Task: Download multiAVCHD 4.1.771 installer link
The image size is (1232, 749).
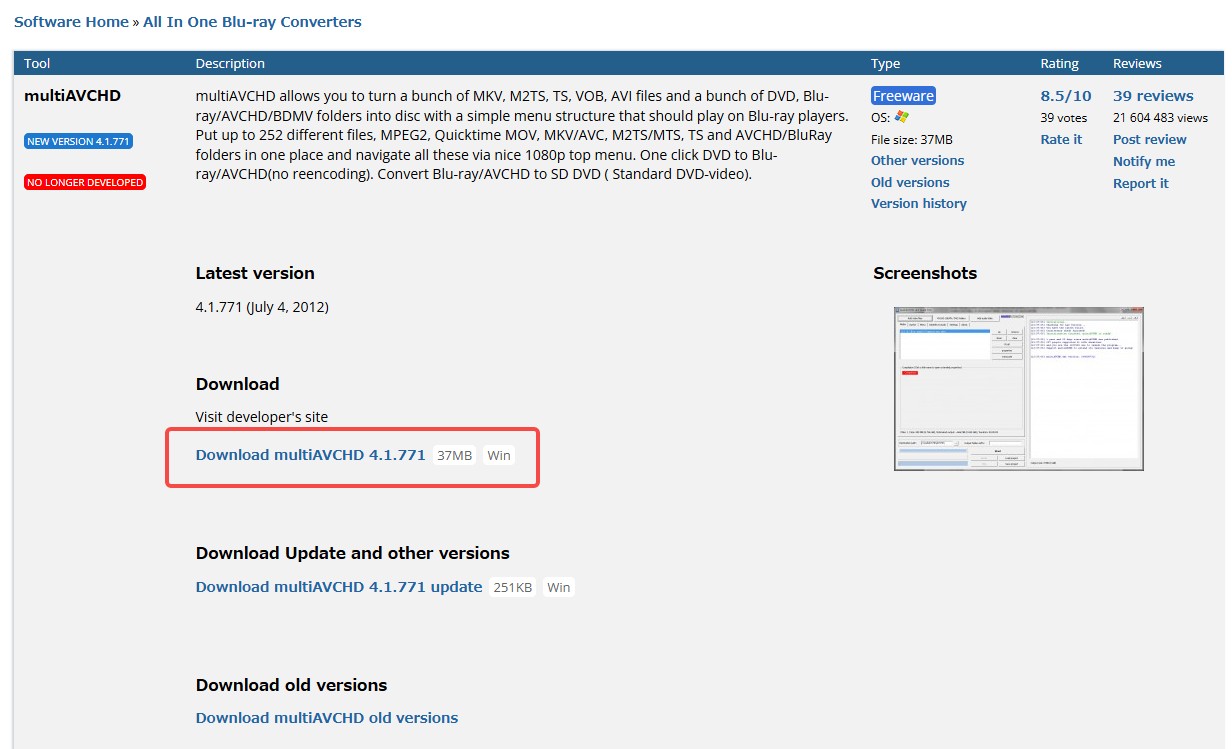Action: coord(311,455)
